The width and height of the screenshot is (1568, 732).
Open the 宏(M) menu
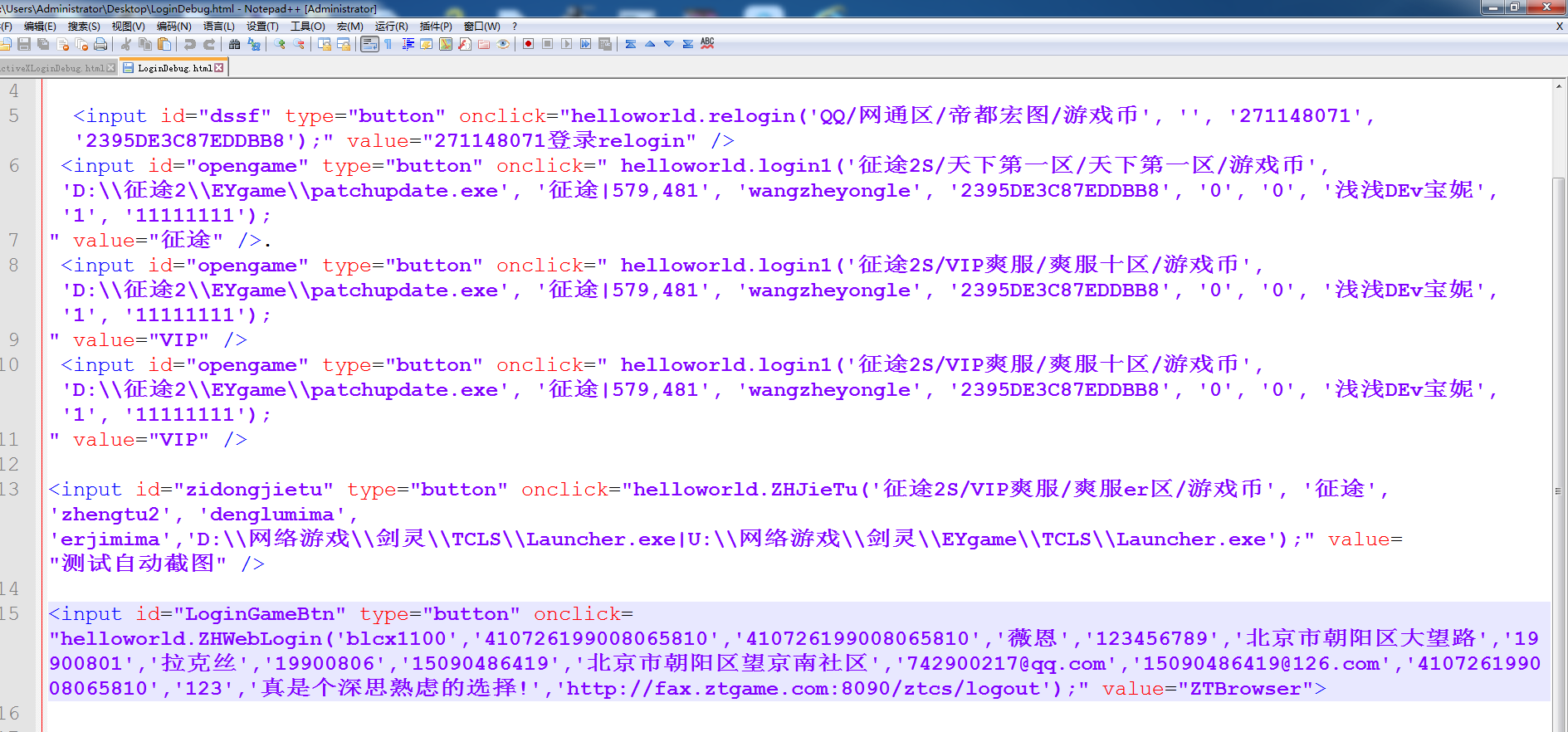349,27
